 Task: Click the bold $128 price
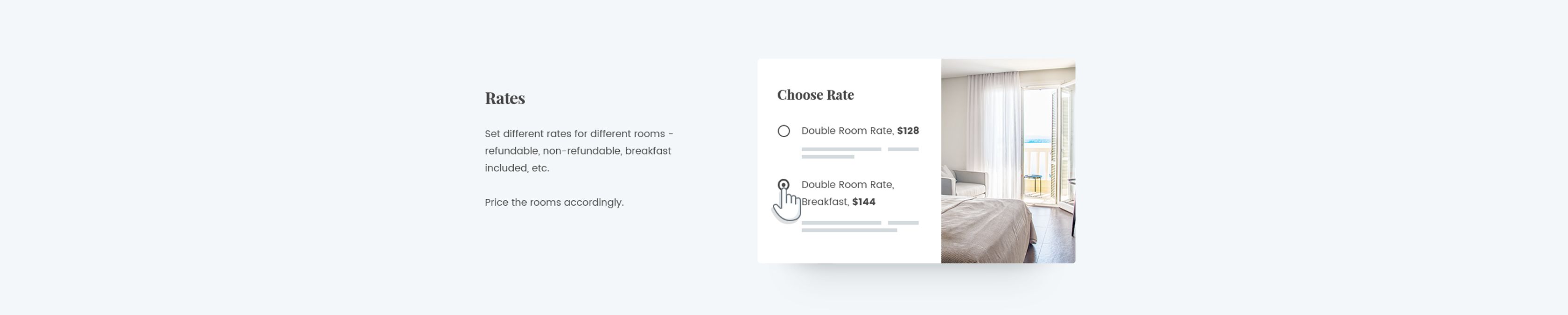pos(908,131)
